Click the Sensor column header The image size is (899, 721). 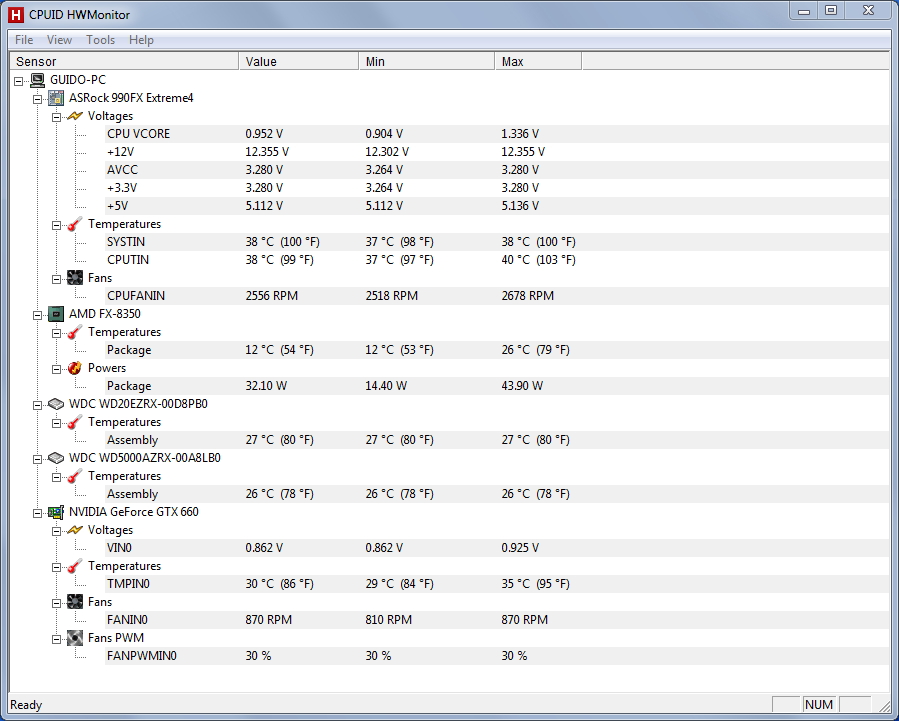[x=124, y=61]
